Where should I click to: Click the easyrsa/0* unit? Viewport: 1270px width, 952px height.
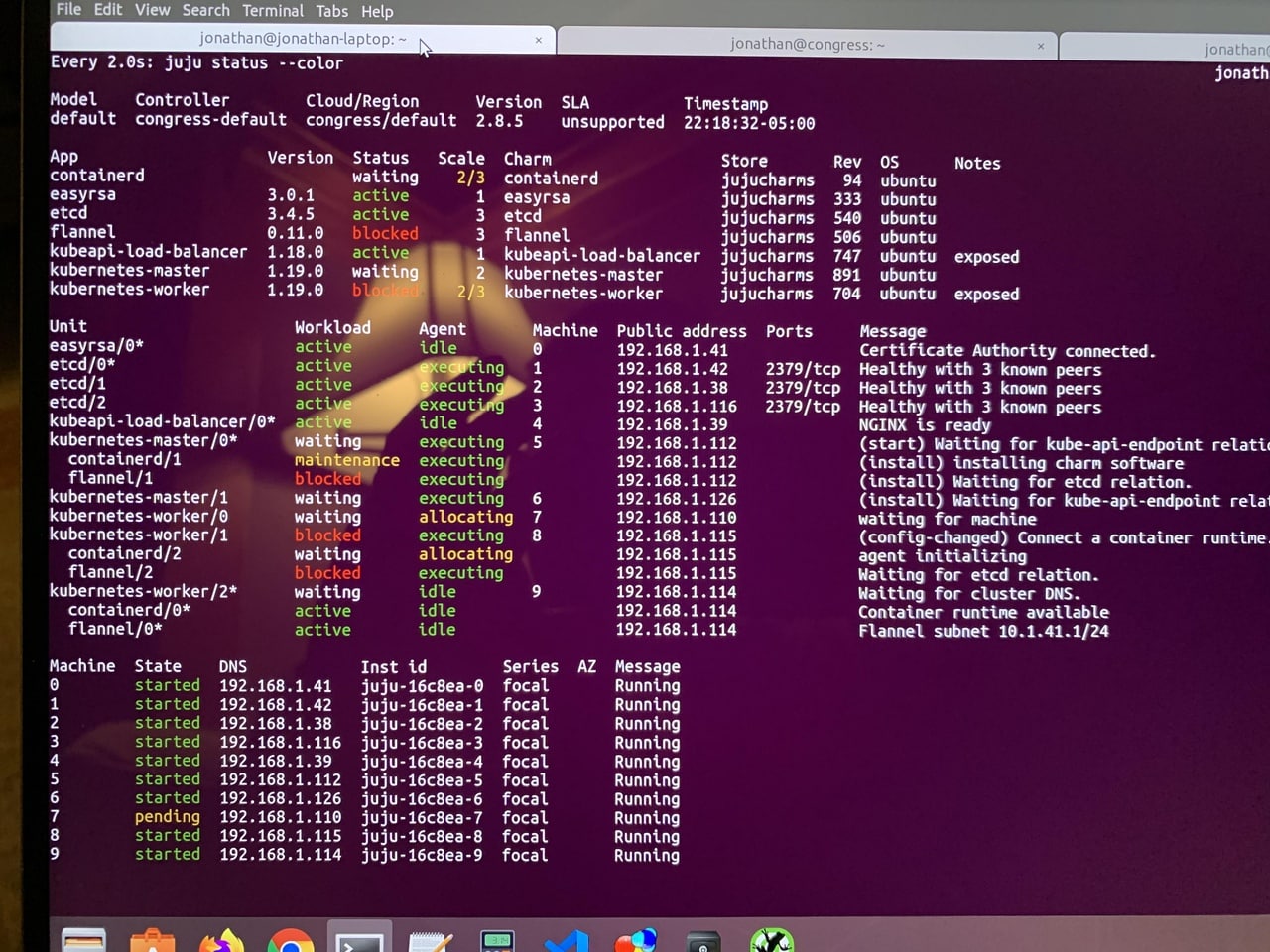pyautogui.click(x=96, y=345)
